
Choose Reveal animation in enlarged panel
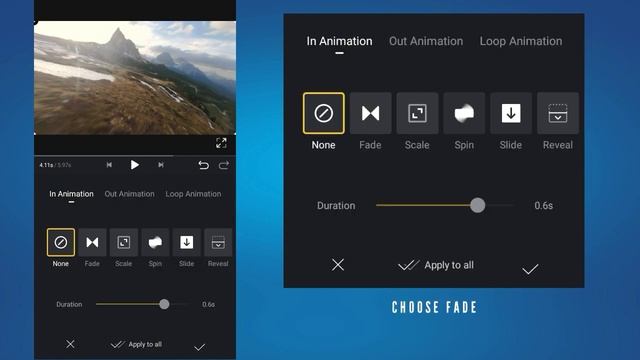click(x=558, y=113)
